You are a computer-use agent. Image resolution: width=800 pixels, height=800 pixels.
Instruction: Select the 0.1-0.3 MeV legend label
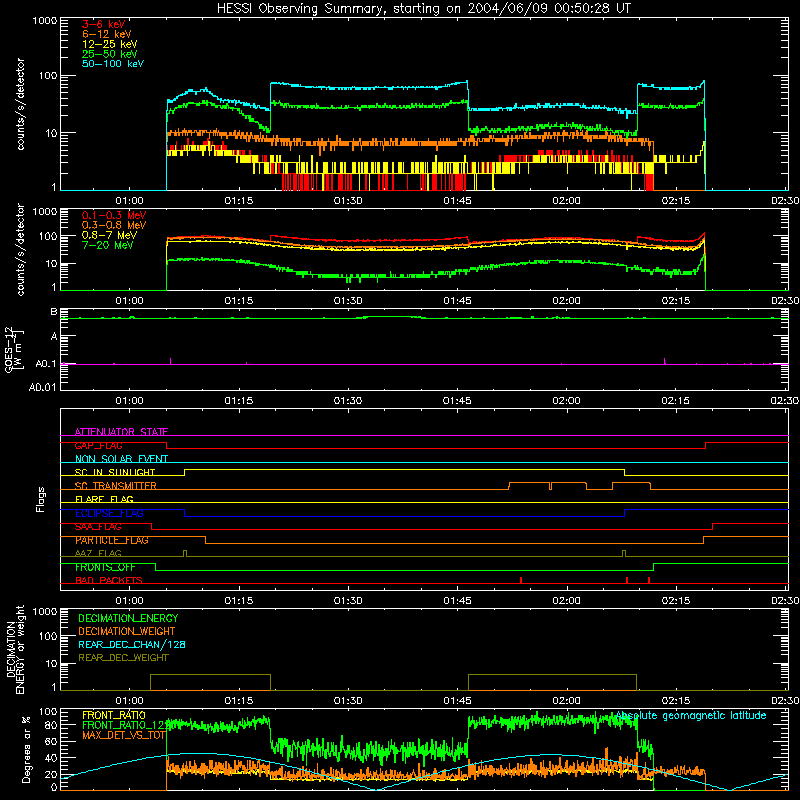click(114, 215)
